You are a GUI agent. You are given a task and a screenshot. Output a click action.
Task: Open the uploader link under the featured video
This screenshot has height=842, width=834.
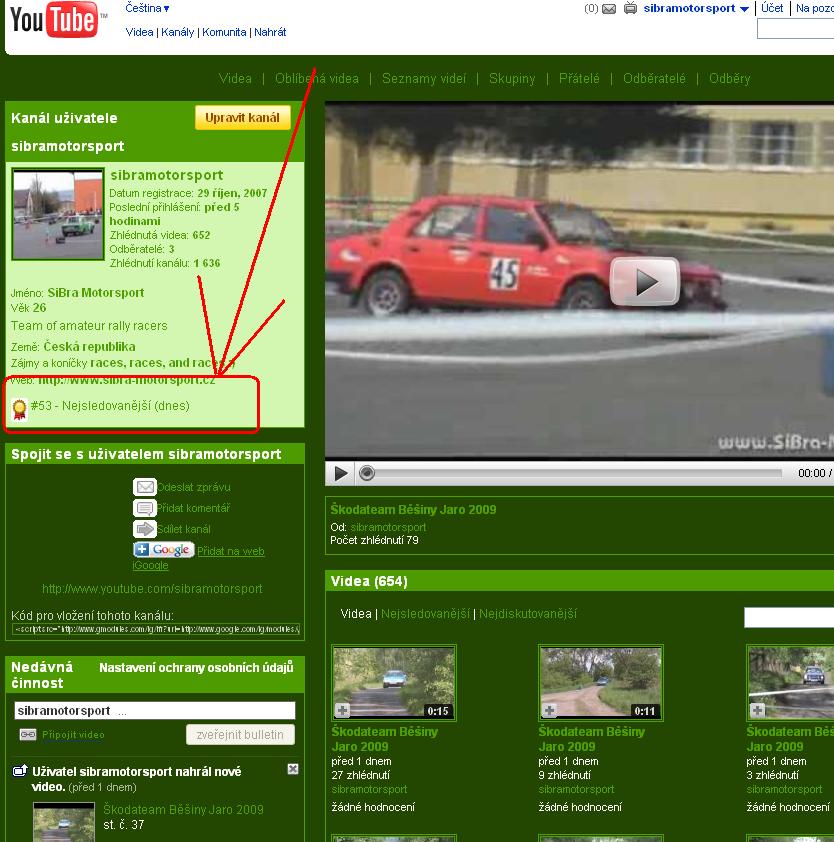point(388,527)
